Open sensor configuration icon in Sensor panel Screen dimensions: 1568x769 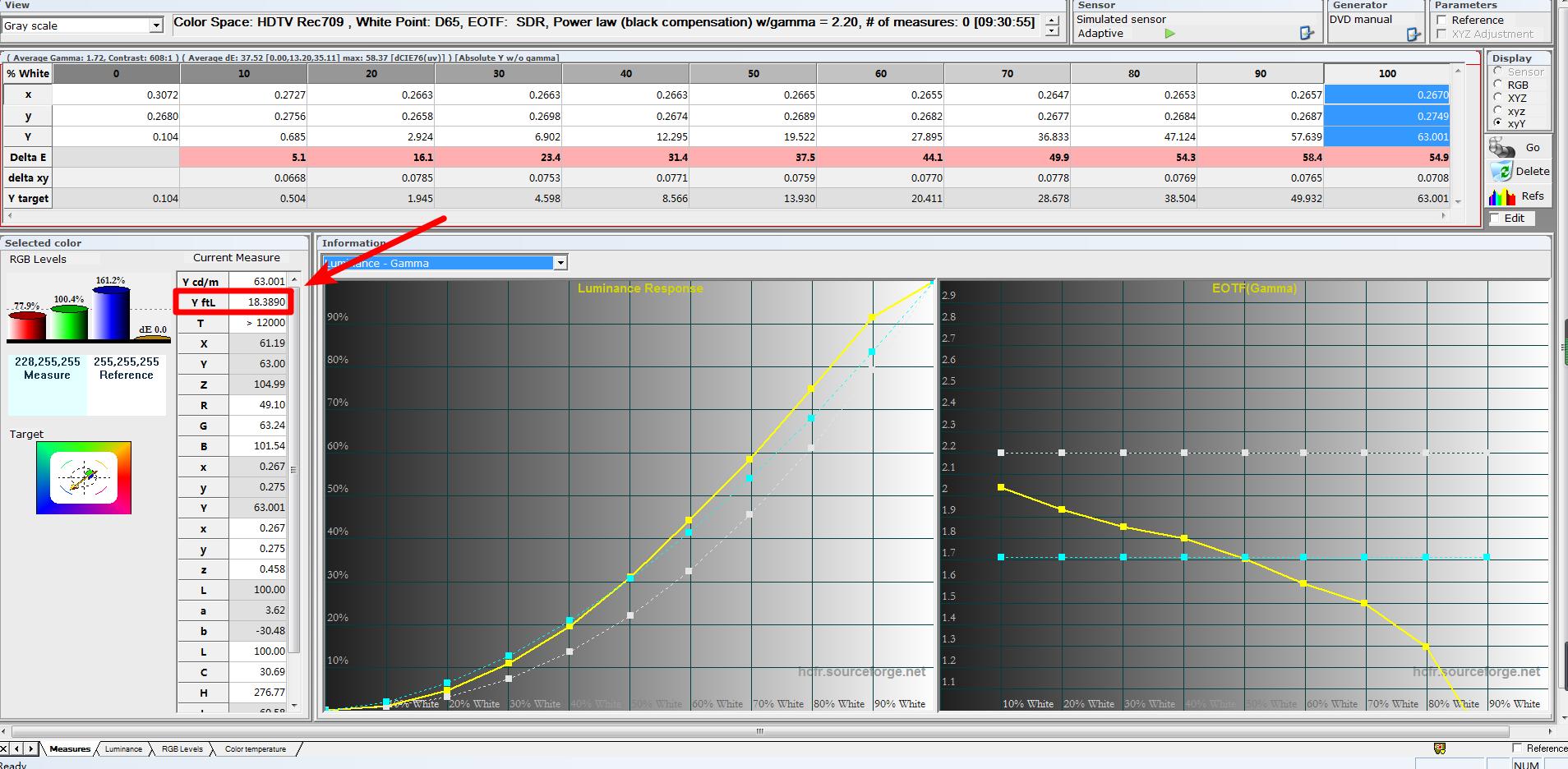[x=1306, y=33]
